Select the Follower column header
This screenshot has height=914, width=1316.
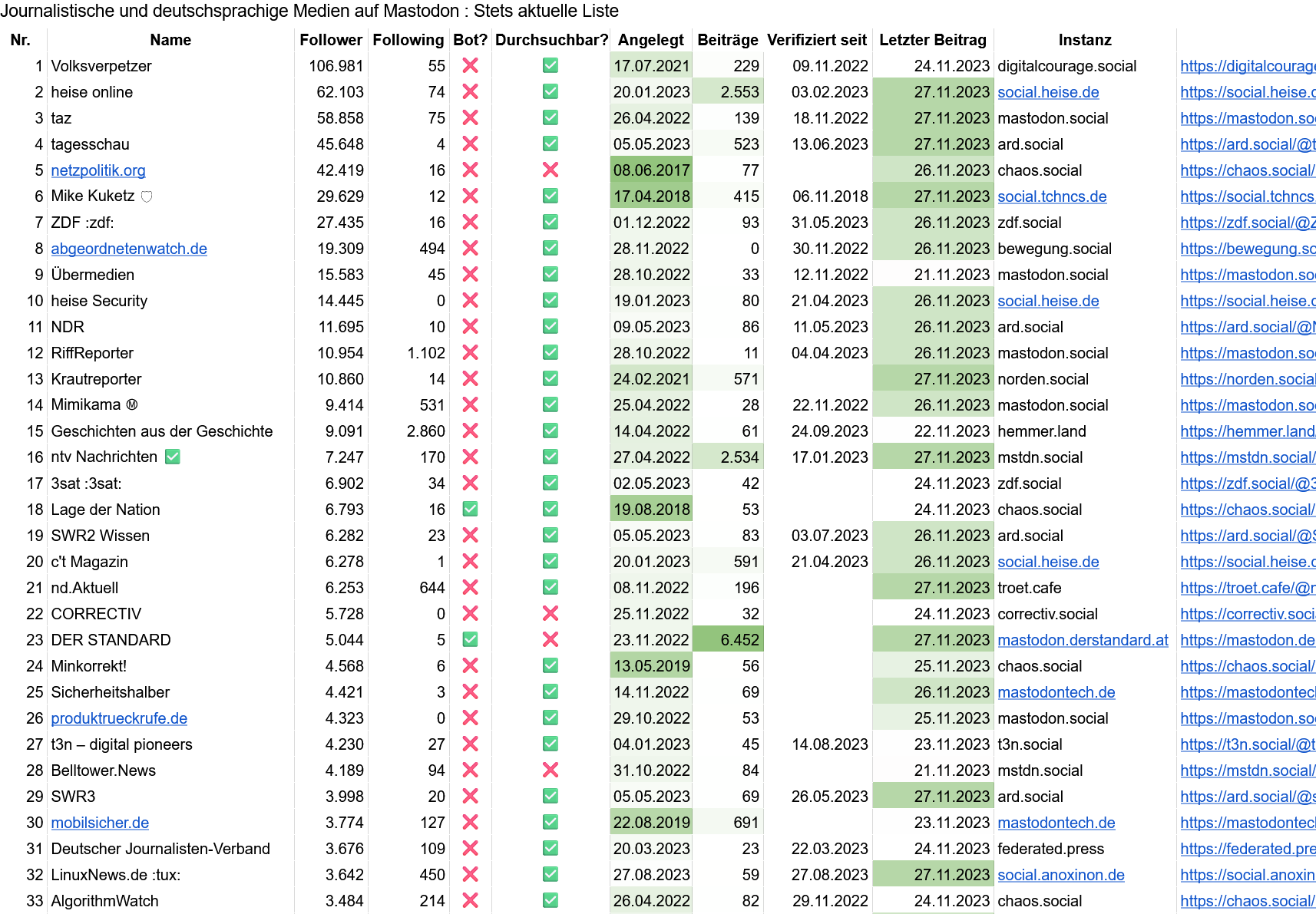(x=330, y=40)
